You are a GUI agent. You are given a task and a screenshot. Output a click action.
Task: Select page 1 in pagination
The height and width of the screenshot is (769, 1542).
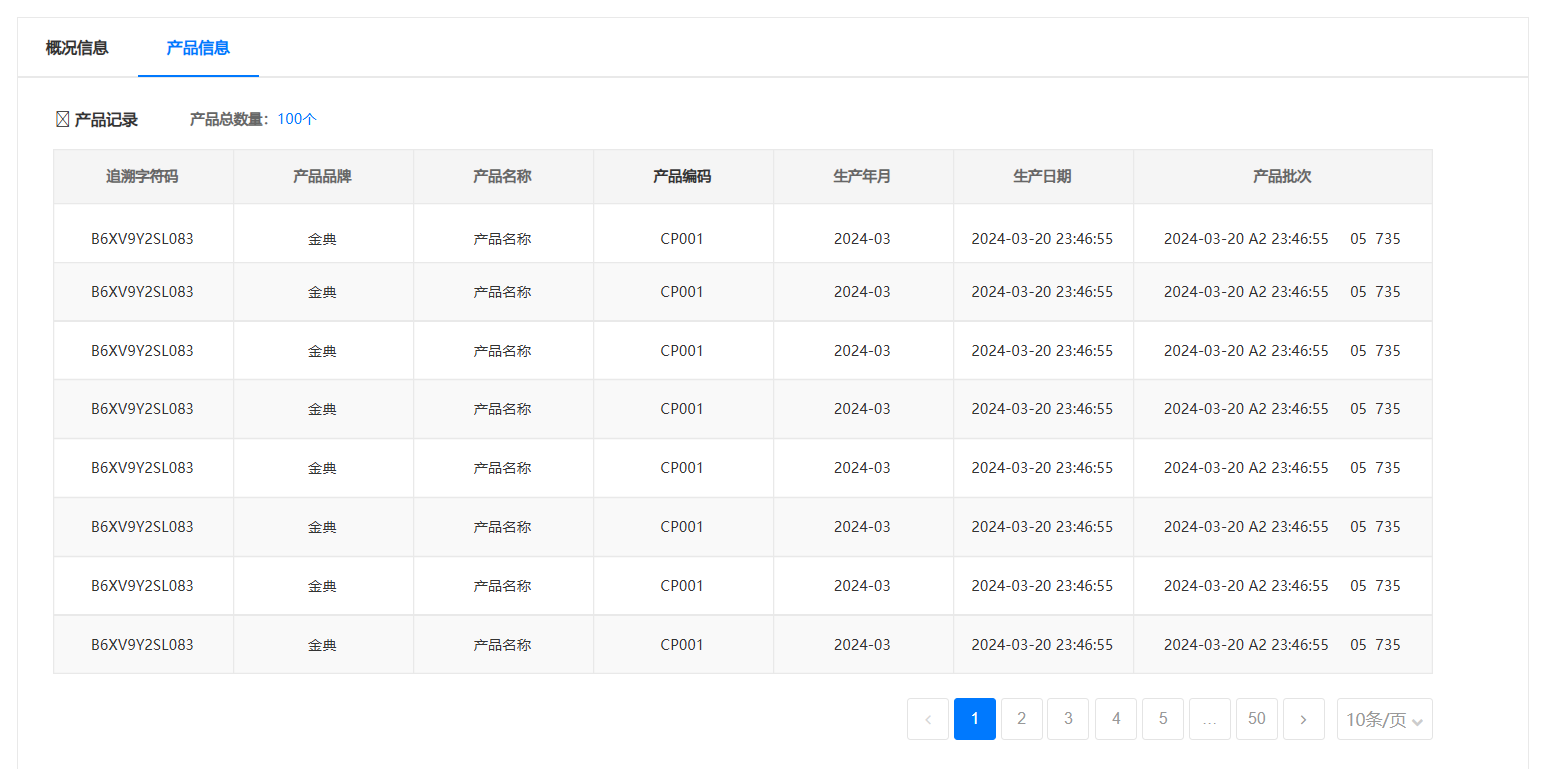(975, 719)
